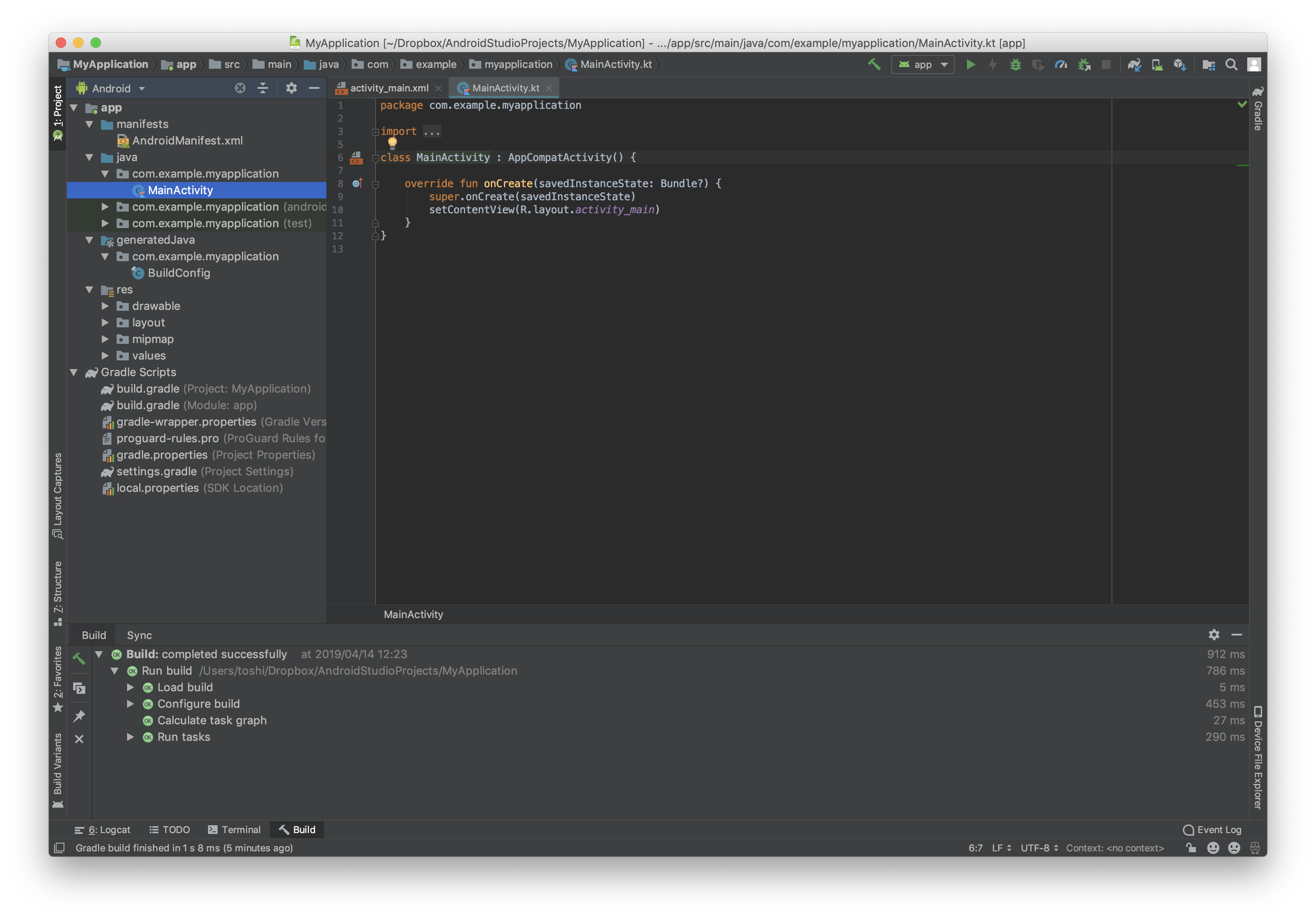Toggle tool window bars icon in status bar corner
The height and width of the screenshot is (921, 1316).
[59, 847]
